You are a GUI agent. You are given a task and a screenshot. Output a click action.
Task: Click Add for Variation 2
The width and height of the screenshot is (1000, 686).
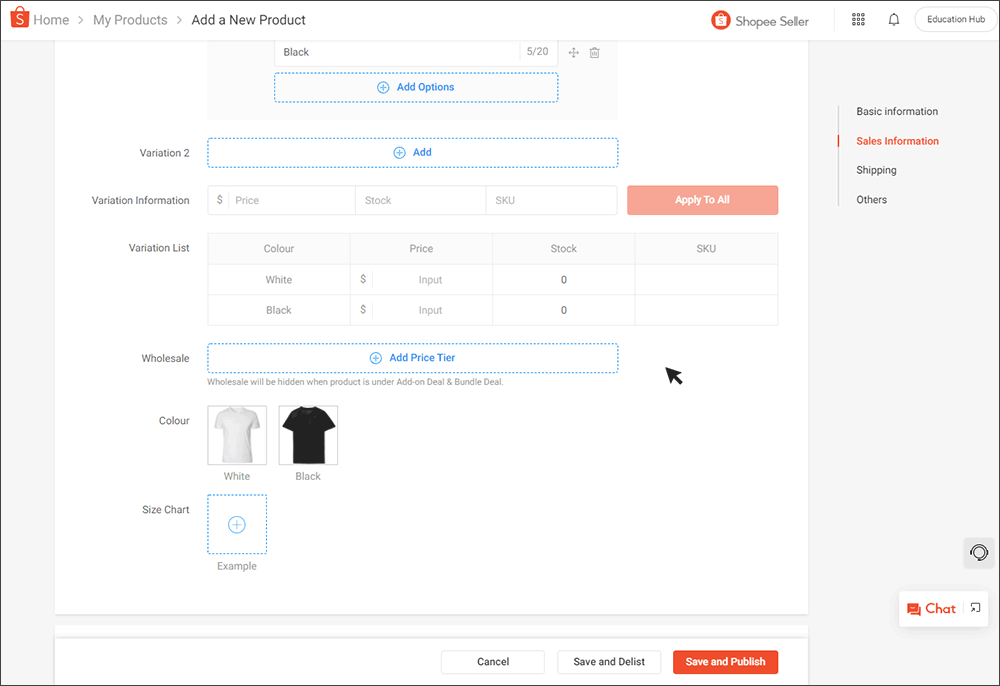(x=412, y=152)
